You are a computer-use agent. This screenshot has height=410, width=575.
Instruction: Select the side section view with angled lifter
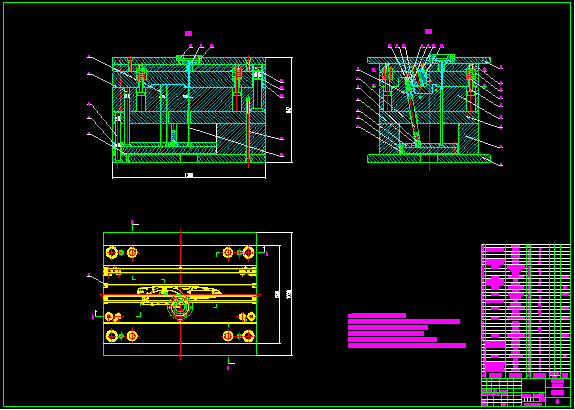(429, 110)
